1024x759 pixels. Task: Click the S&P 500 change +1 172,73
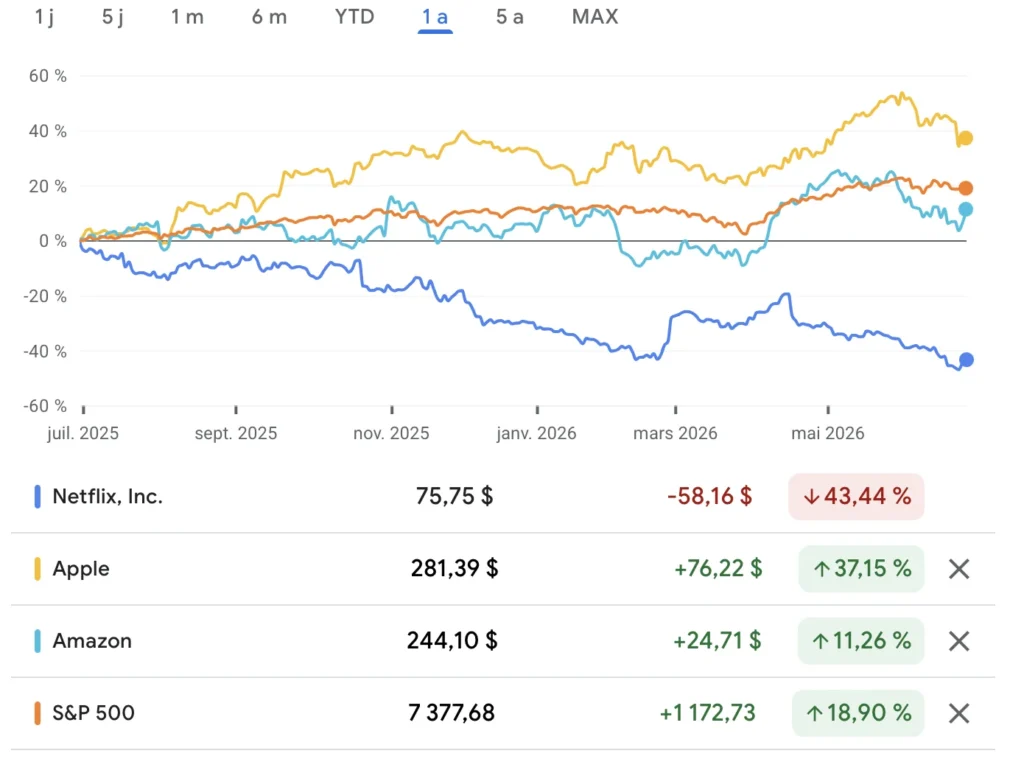(707, 713)
